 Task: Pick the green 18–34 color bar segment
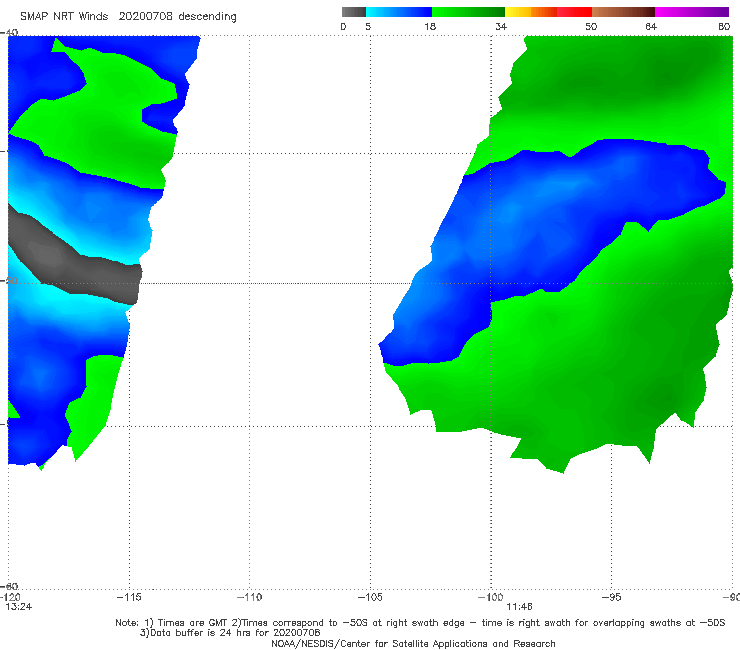(x=469, y=12)
